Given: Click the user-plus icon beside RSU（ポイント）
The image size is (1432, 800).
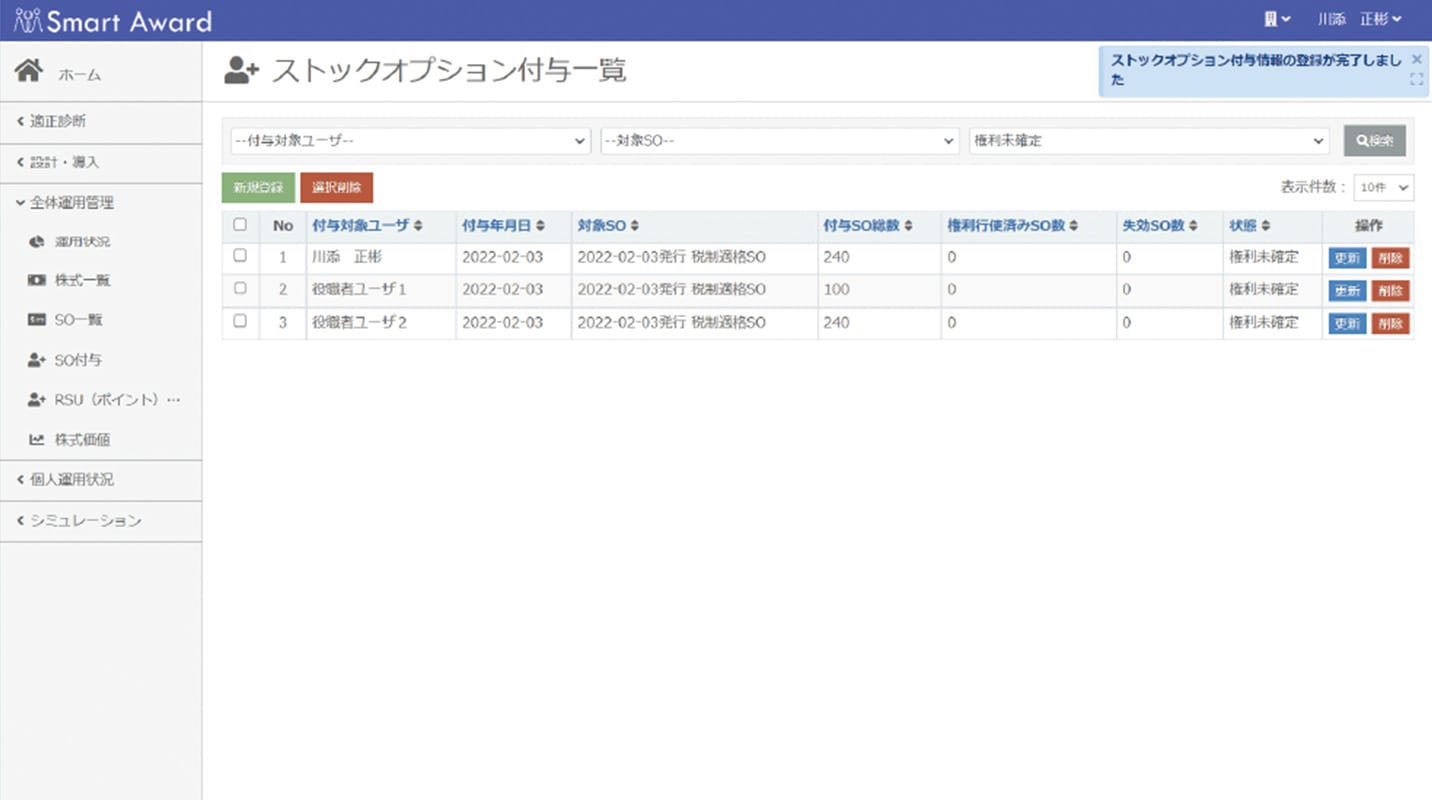Looking at the screenshot, I should coord(37,400).
